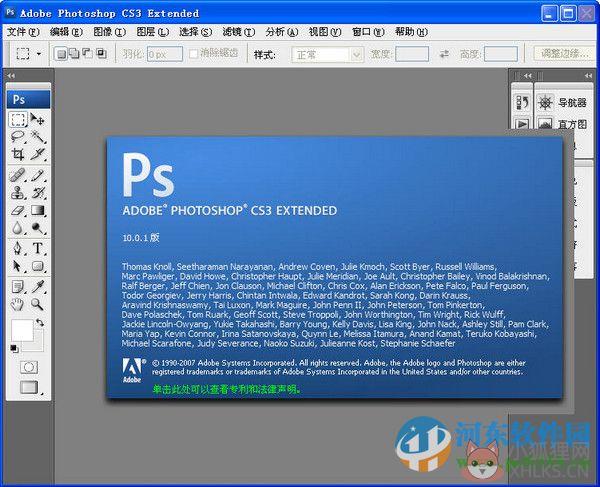Open the 选择(S) menu
Image resolution: width=600 pixels, height=487 pixels.
196,32
